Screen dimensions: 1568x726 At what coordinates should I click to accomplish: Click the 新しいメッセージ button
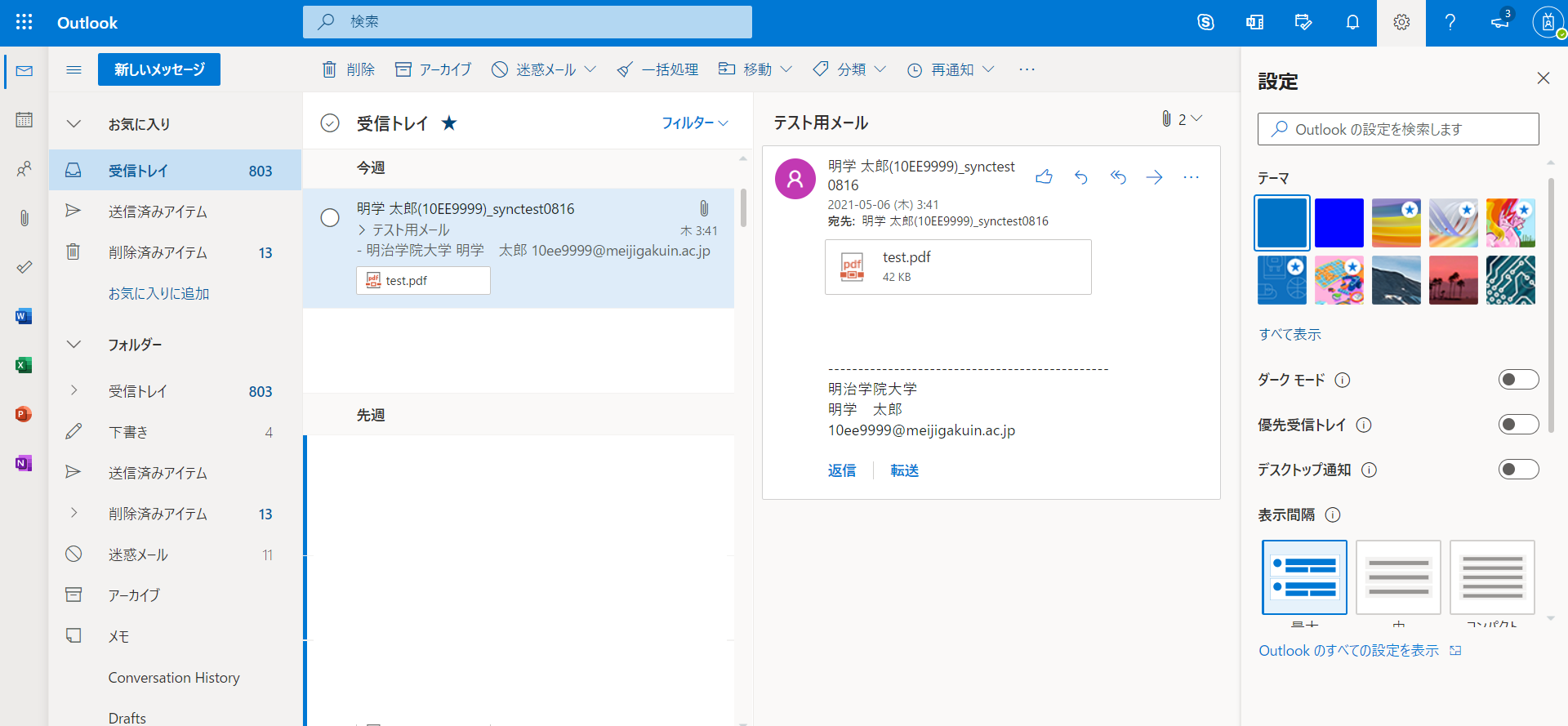(159, 69)
